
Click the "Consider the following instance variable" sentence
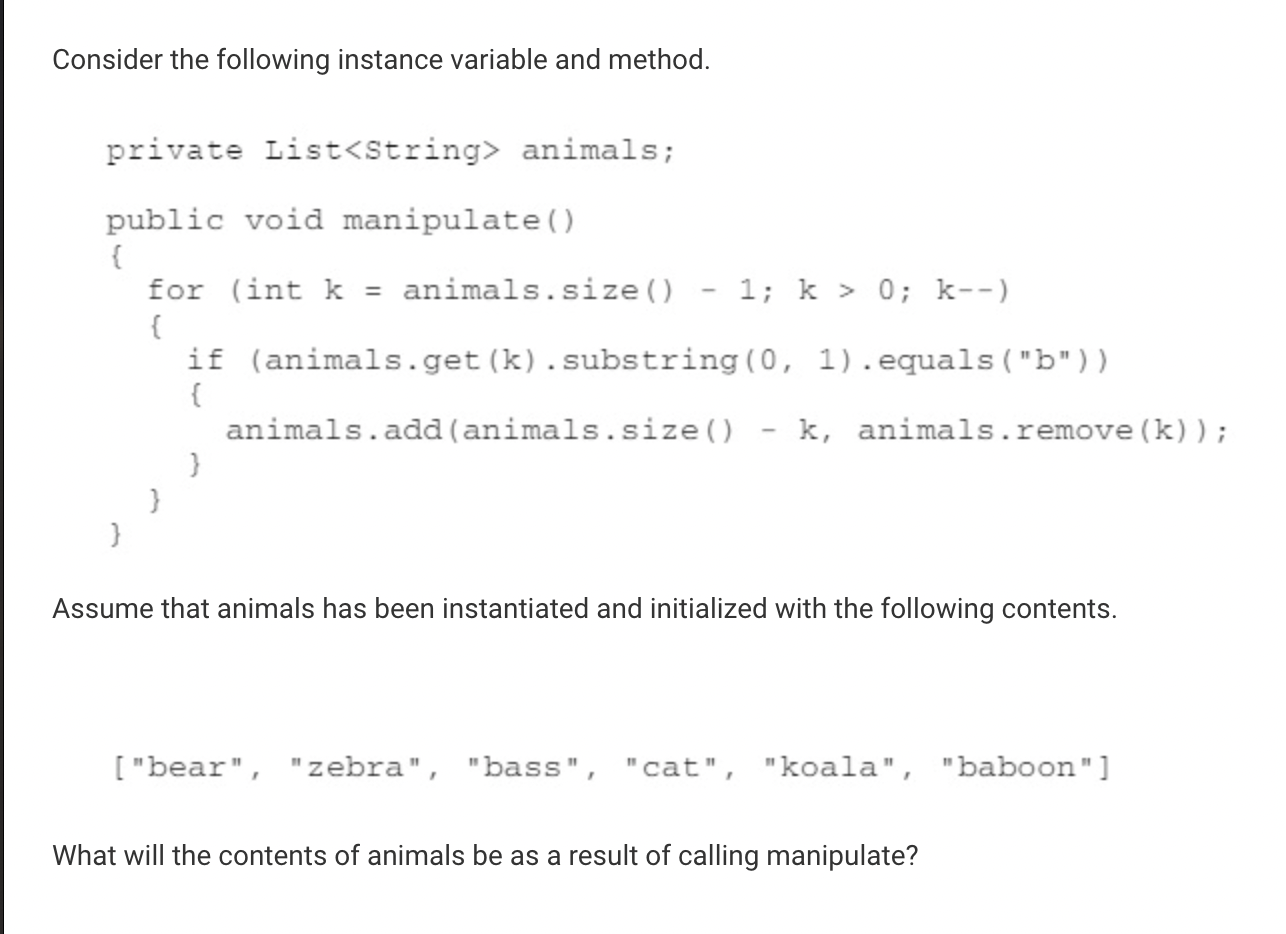point(381,60)
